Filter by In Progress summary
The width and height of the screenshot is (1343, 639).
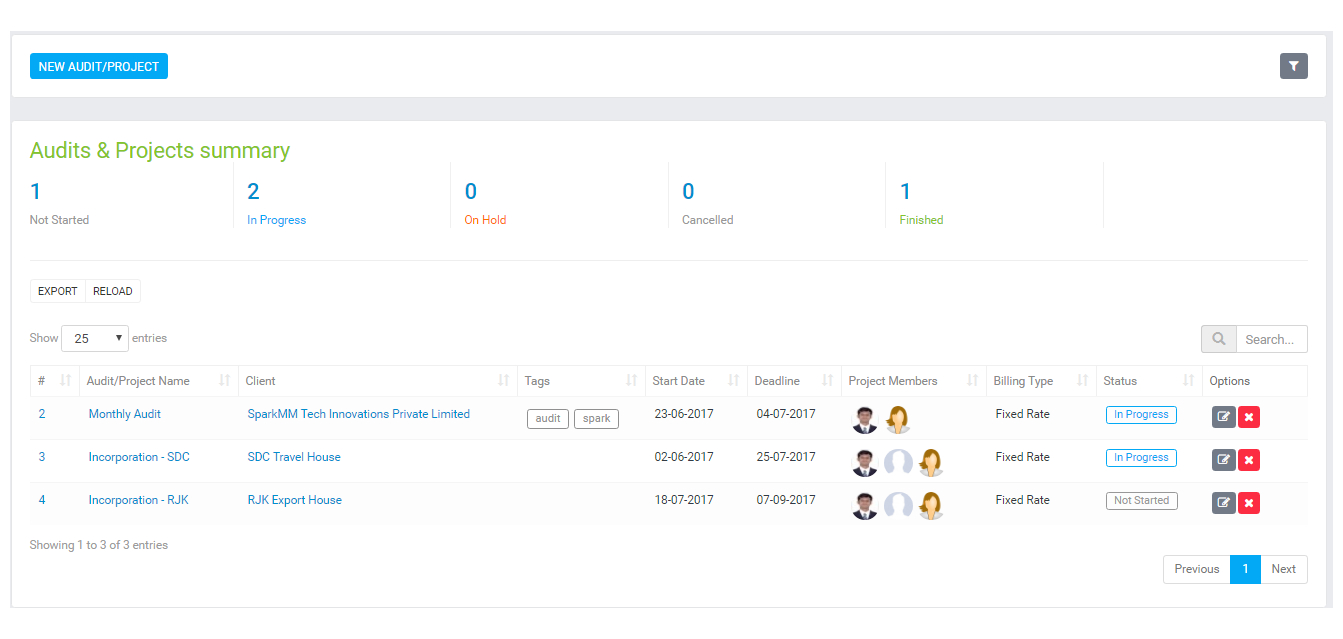pyautogui.click(x=276, y=220)
